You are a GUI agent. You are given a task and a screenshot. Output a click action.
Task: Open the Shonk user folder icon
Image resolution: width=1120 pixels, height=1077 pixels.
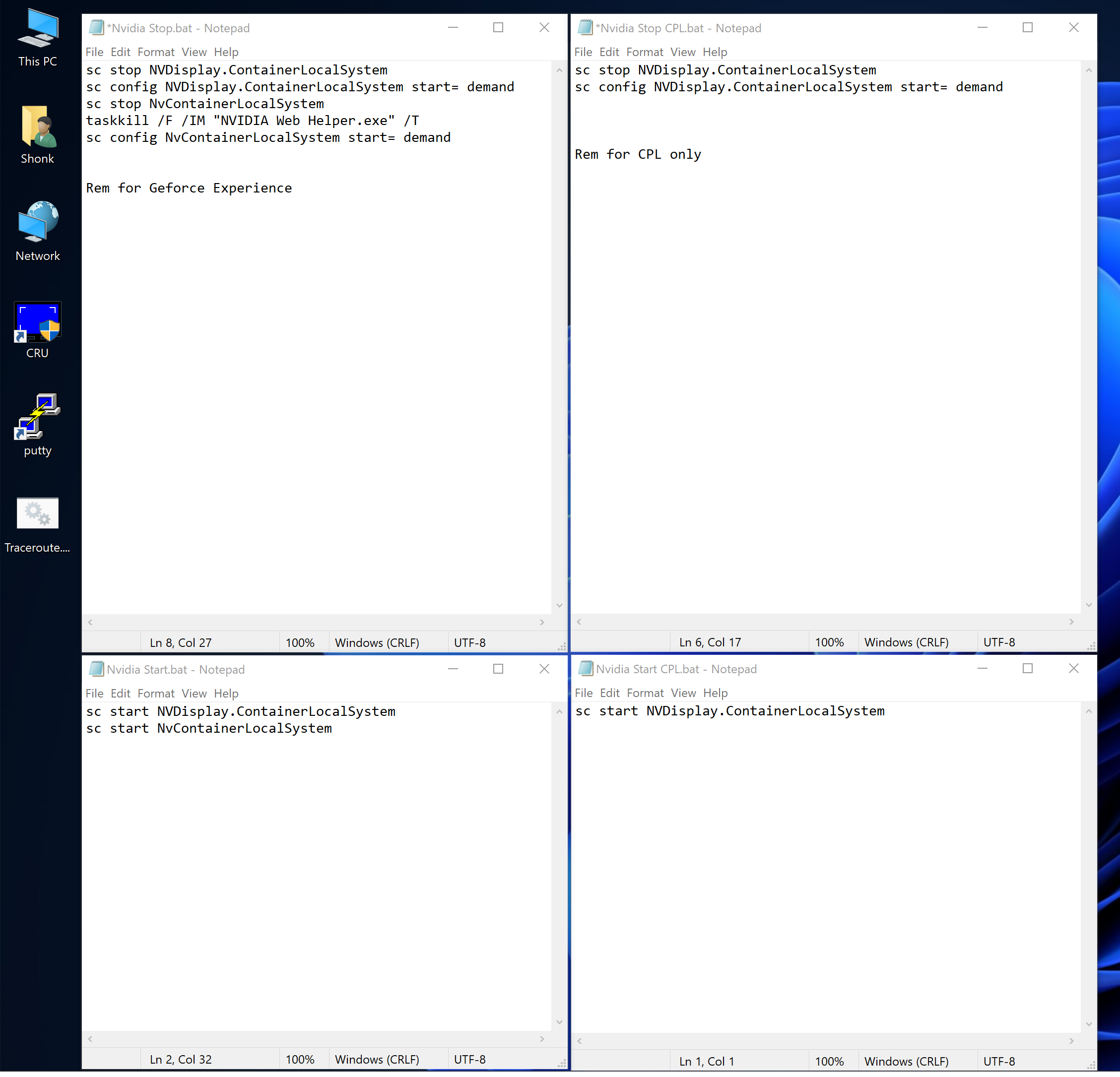coord(38,127)
